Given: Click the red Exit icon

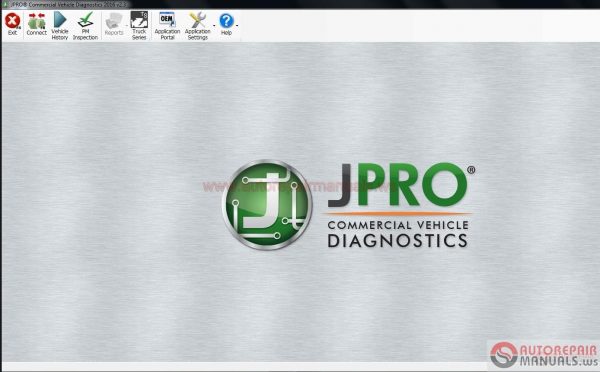Looking at the screenshot, I should pyautogui.click(x=12, y=21).
